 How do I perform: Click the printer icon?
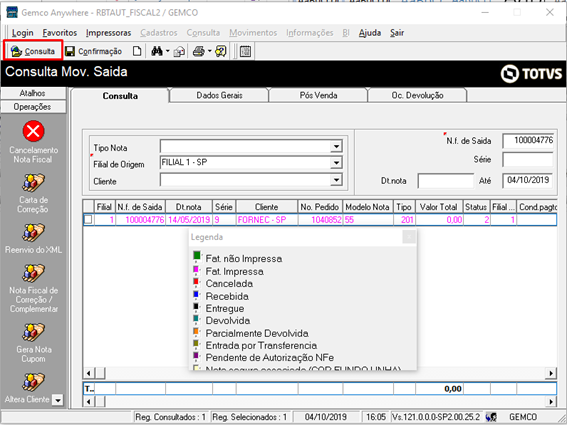pyautogui.click(x=199, y=51)
